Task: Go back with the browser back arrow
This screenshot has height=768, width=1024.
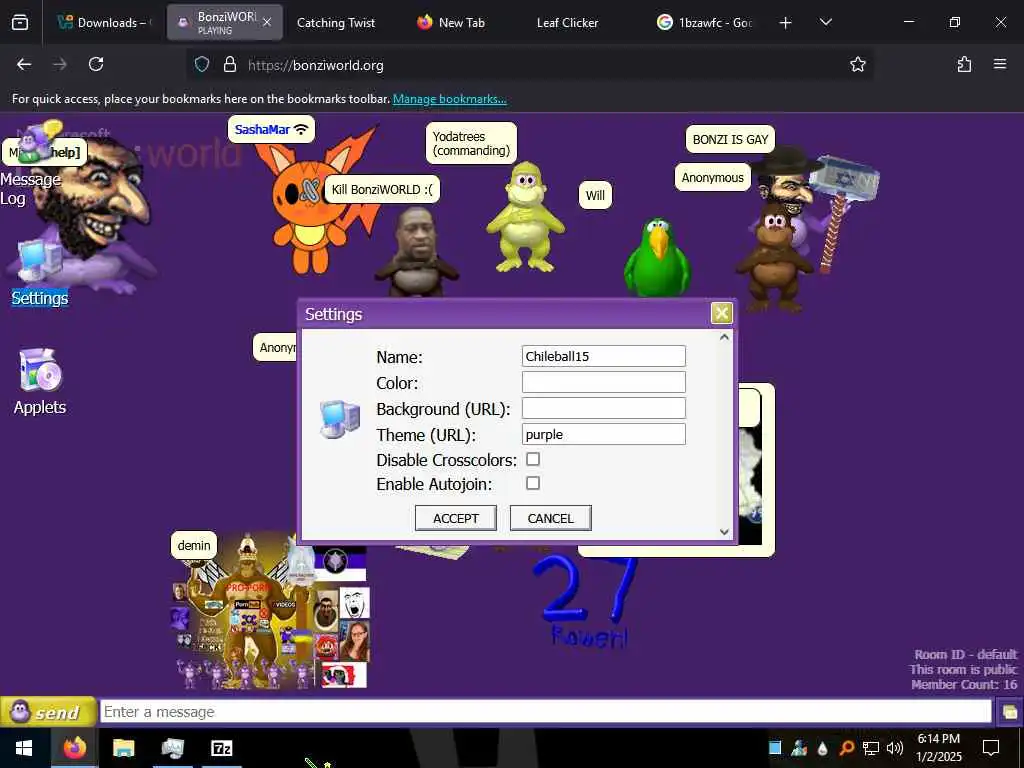Action: (24, 64)
